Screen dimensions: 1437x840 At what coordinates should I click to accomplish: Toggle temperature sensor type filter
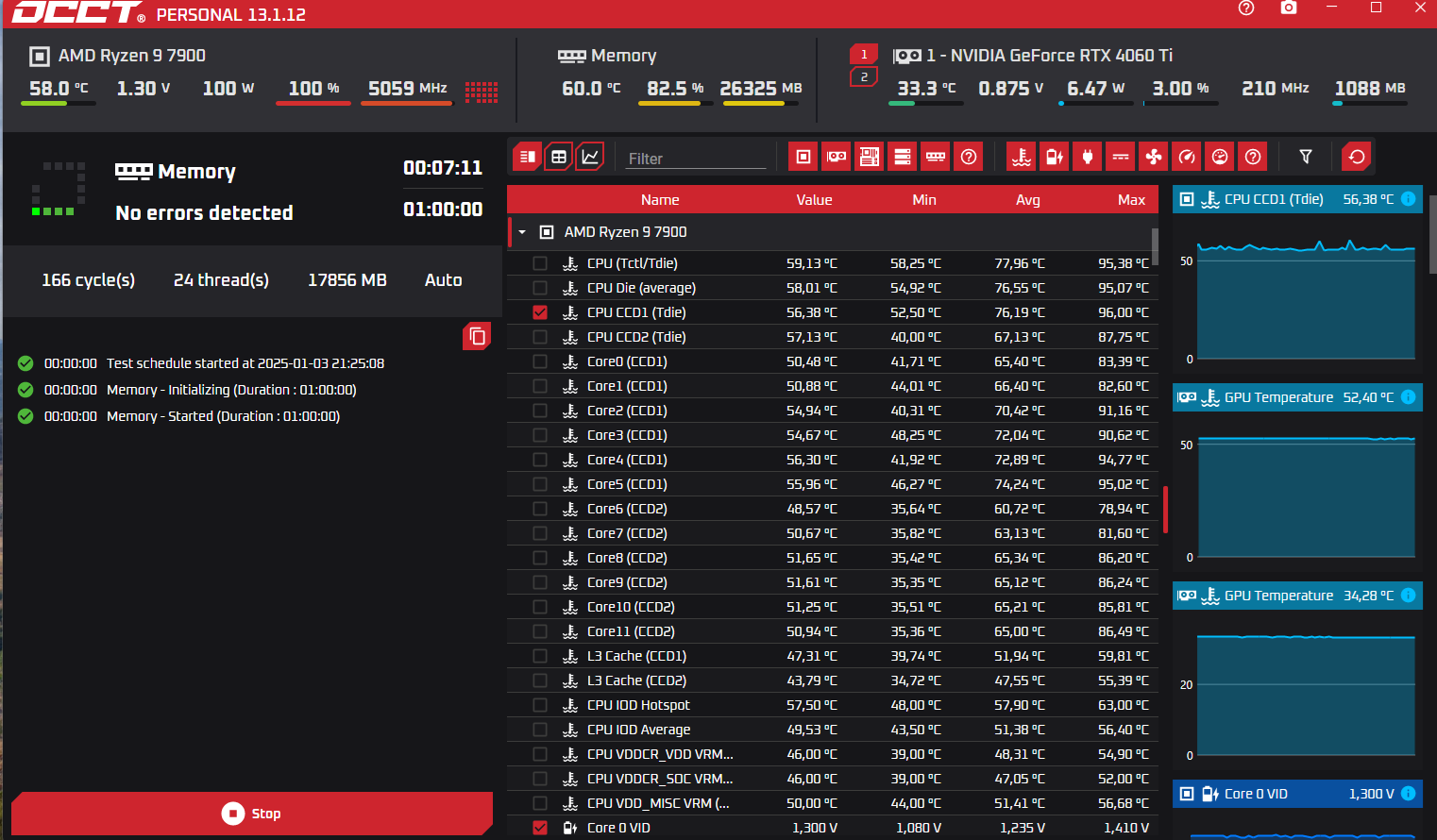point(1022,157)
